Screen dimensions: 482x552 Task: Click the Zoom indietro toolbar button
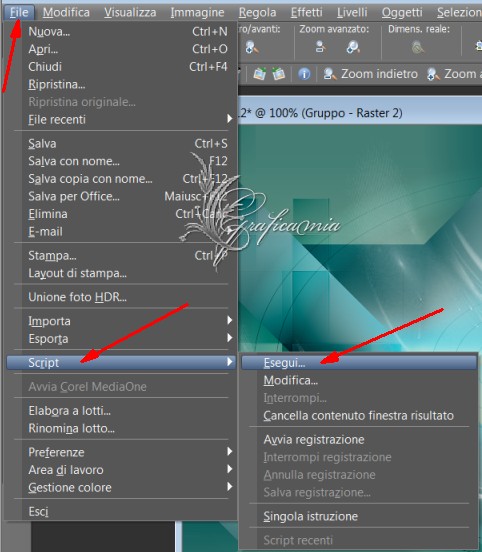click(370, 74)
